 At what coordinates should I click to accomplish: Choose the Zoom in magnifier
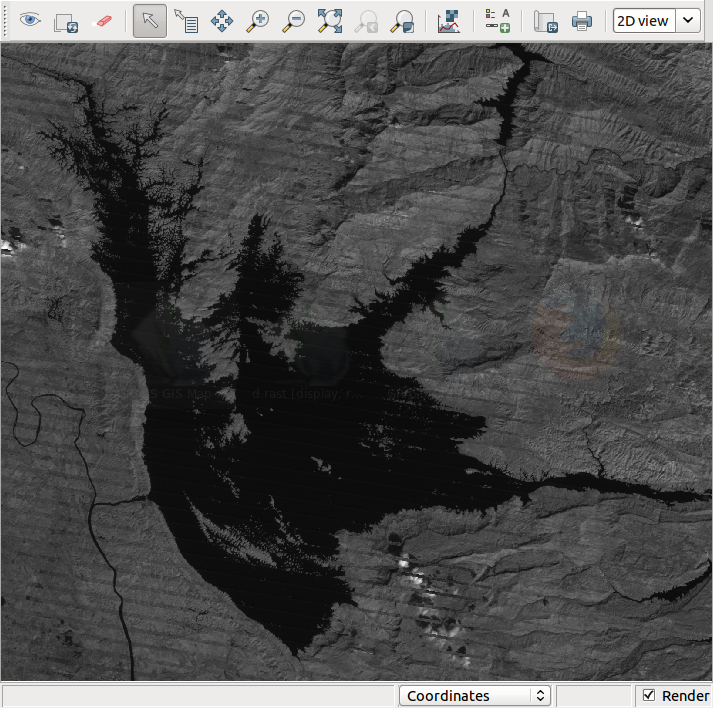(x=258, y=21)
